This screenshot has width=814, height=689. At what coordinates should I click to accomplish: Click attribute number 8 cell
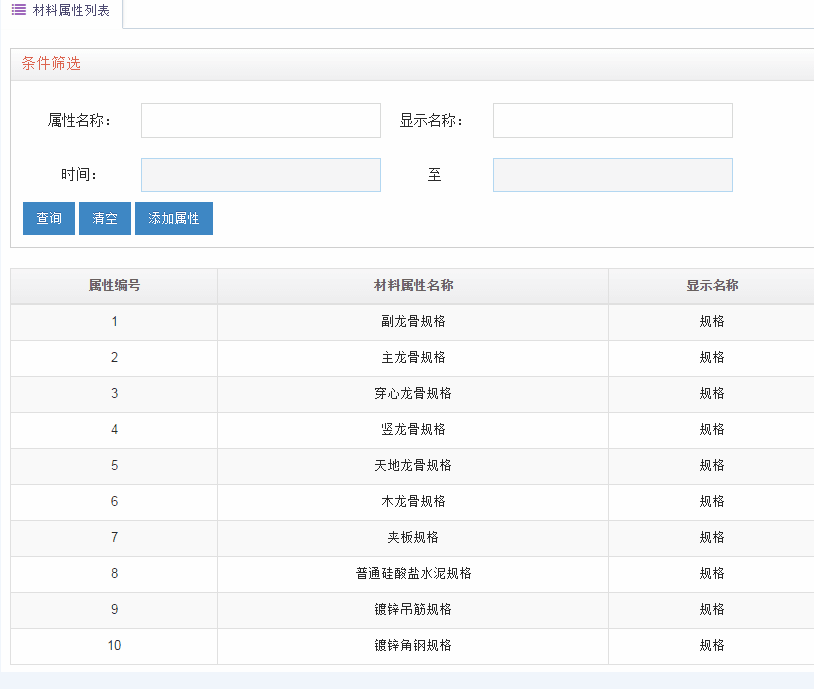coord(114,574)
